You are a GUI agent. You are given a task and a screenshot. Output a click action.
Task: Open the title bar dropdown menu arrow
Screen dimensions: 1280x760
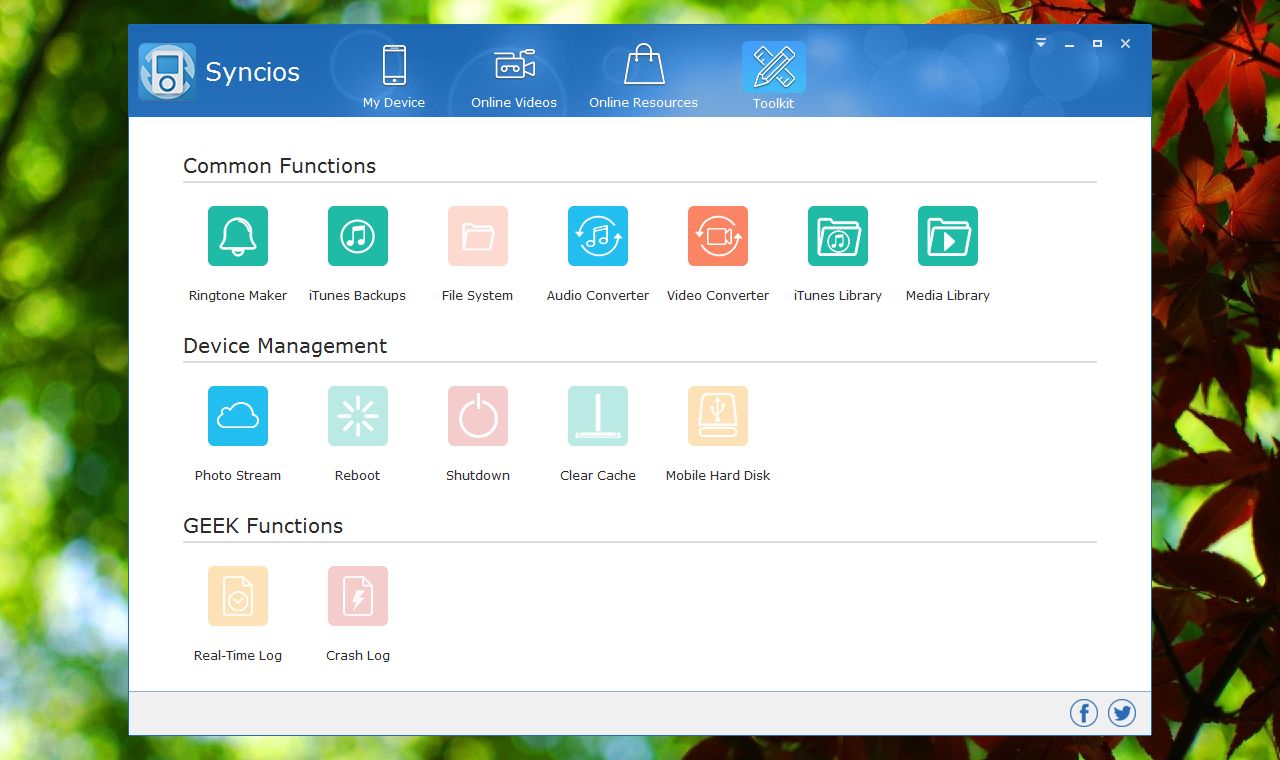[1041, 43]
